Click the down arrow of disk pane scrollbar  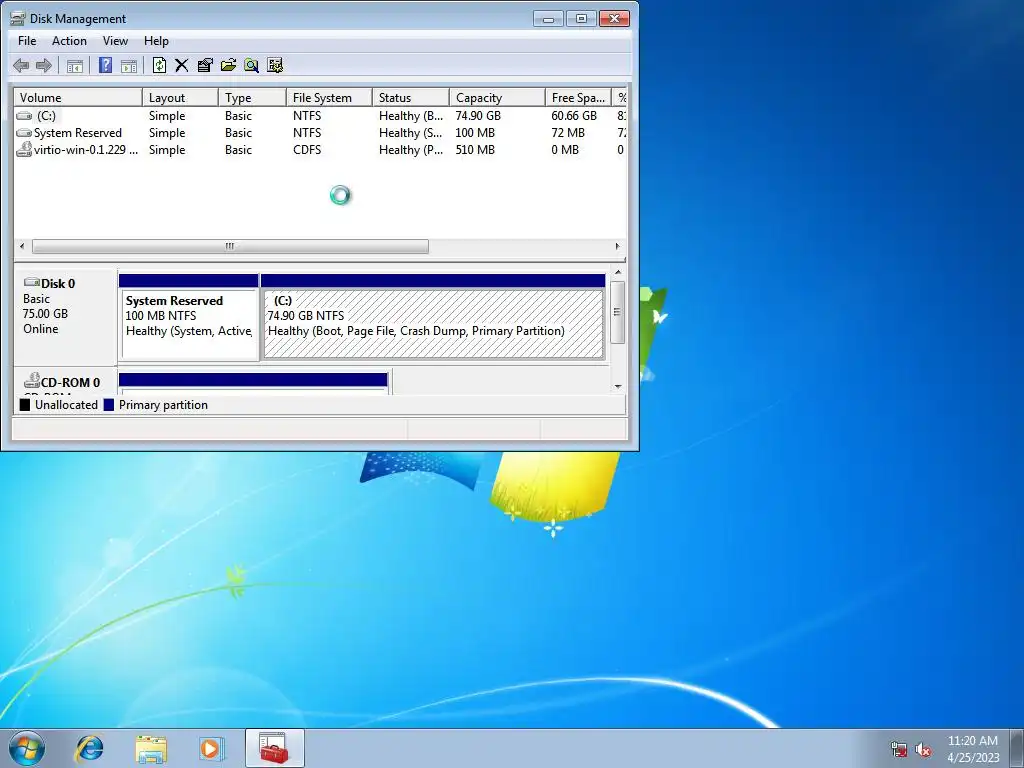[x=618, y=387]
